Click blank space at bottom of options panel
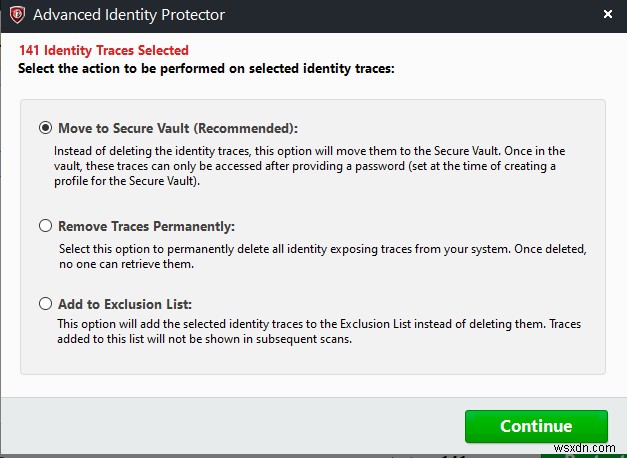627x458 pixels. click(x=312, y=358)
